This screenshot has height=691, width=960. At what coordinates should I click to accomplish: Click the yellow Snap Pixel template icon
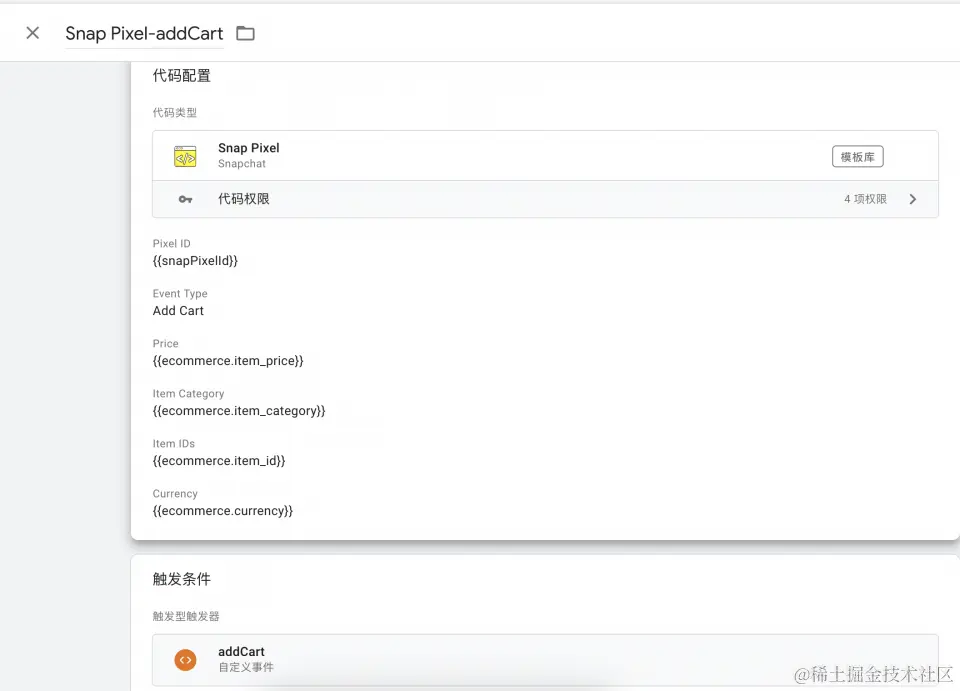[186, 157]
